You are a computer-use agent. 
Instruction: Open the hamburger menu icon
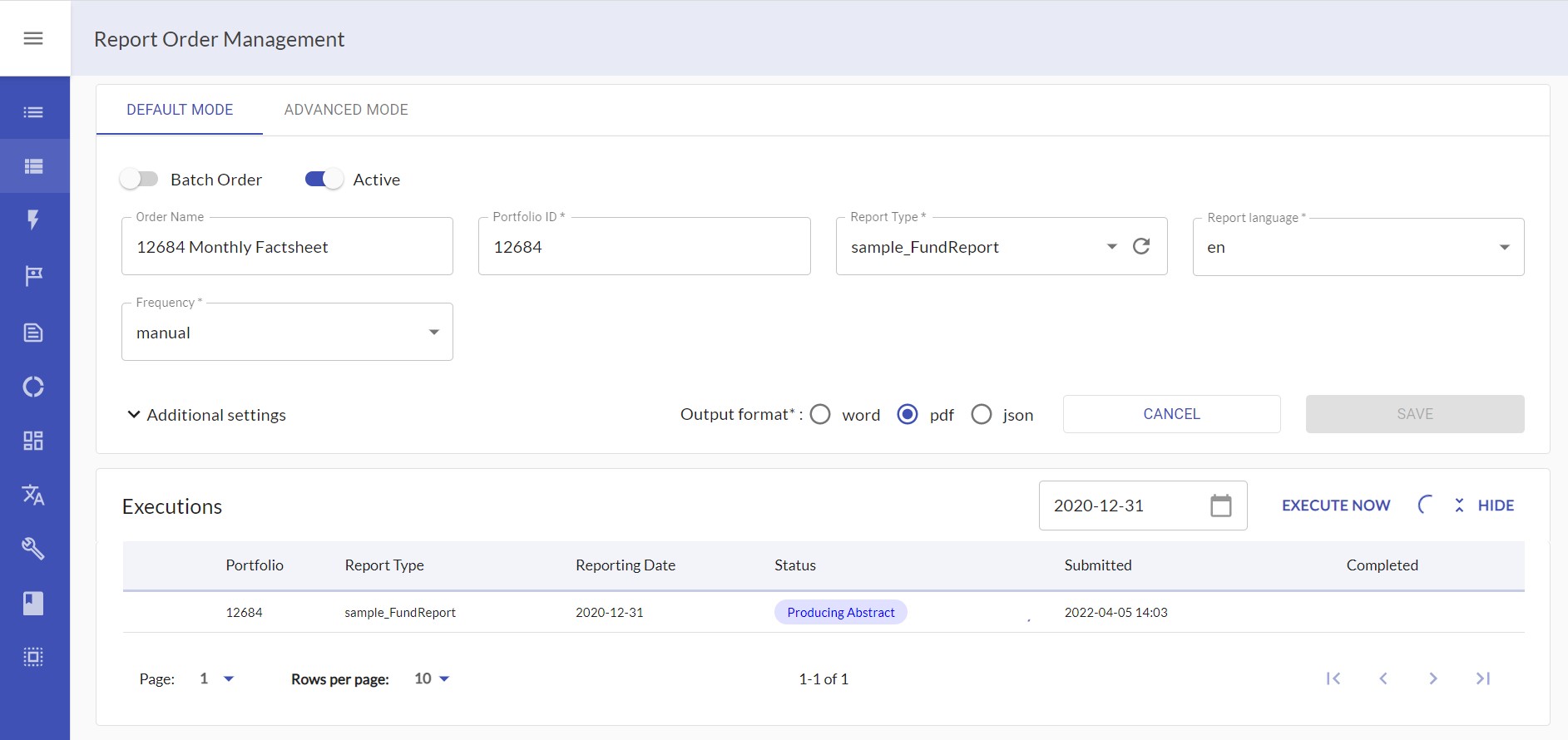coord(33,38)
